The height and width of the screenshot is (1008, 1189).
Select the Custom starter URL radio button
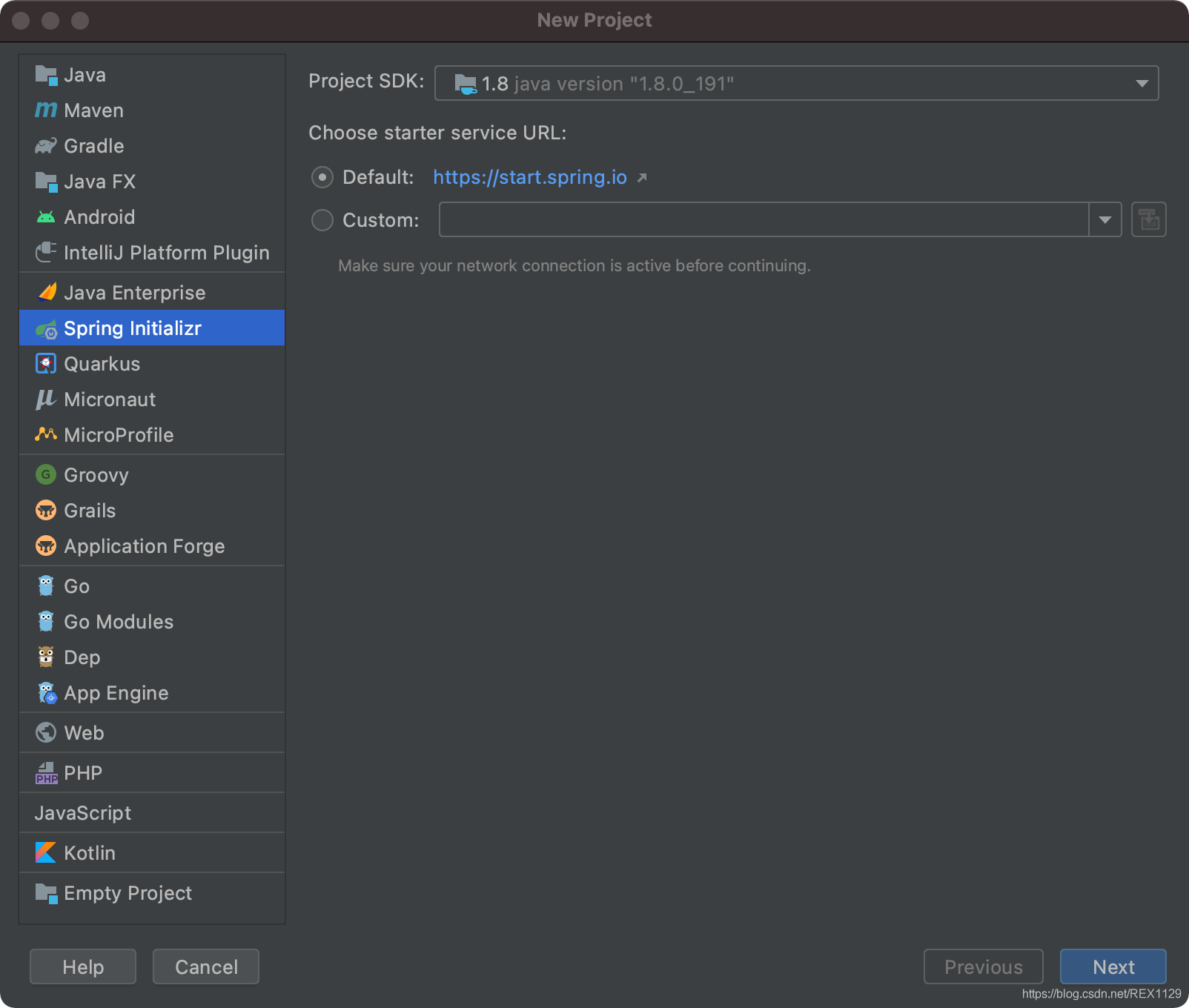[x=322, y=220]
